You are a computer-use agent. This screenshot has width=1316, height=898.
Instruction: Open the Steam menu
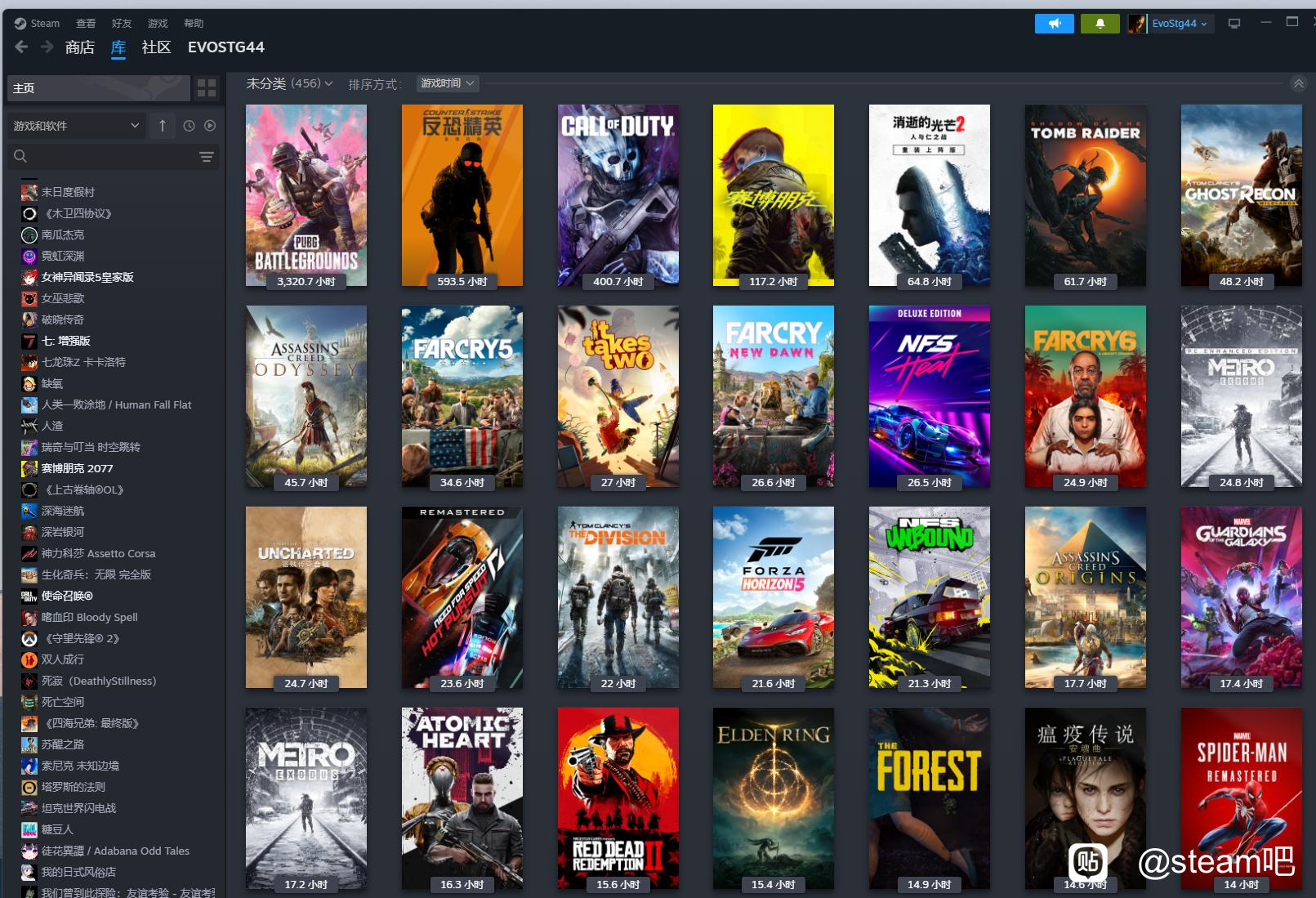tap(45, 24)
